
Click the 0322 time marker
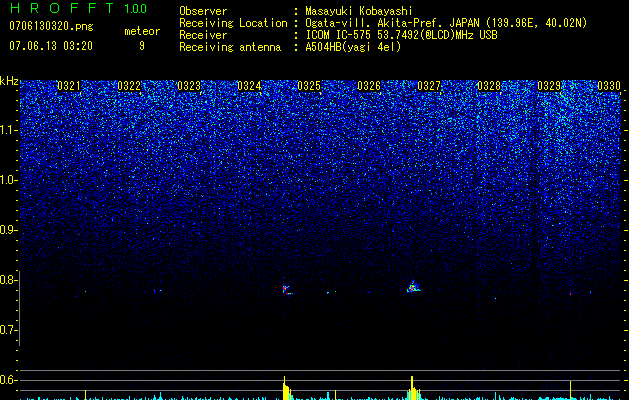[129, 86]
